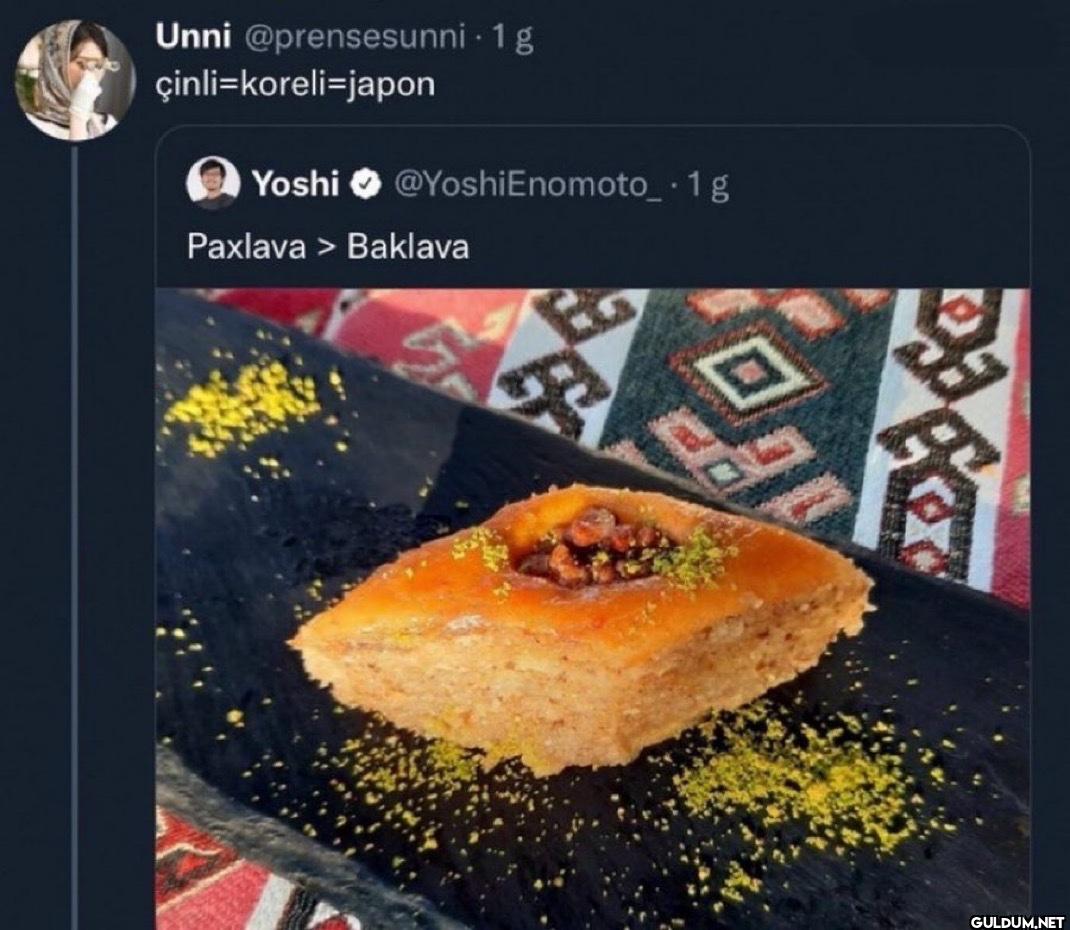The image size is (1070, 930).
Task: Open the @YoshiEnomoto_ handle link
Action: coord(529,184)
